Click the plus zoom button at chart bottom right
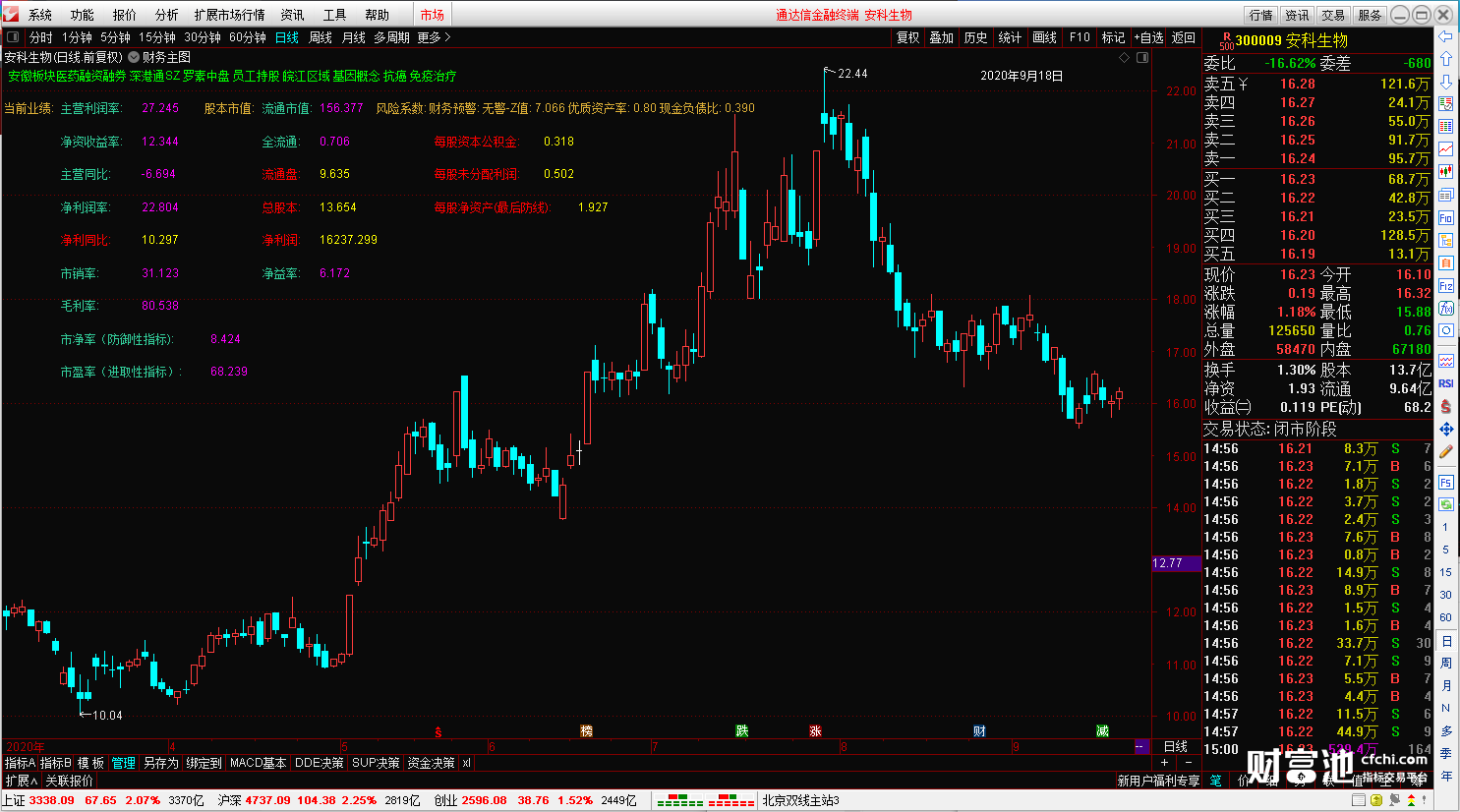Viewport: 1460px width, 812px height. click(1165, 763)
